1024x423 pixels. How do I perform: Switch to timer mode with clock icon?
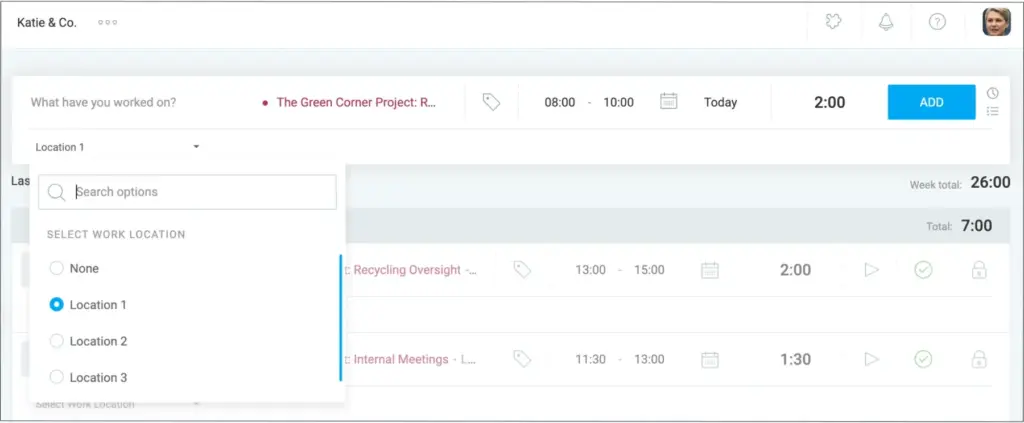click(x=992, y=93)
